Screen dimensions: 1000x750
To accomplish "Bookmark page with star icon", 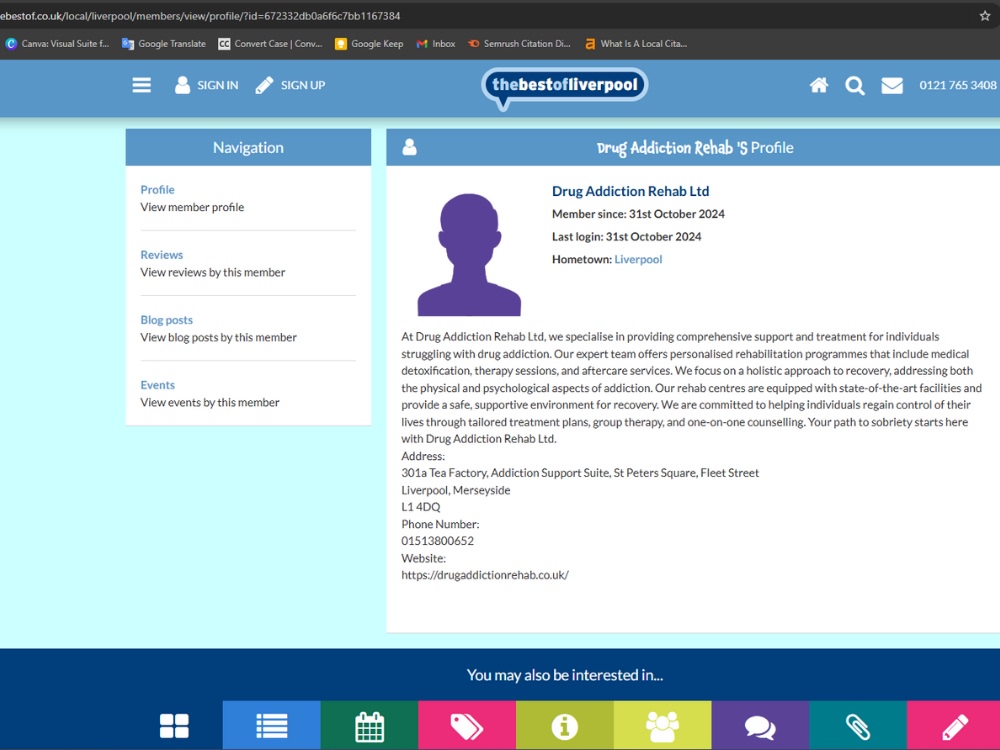I will (985, 16).
